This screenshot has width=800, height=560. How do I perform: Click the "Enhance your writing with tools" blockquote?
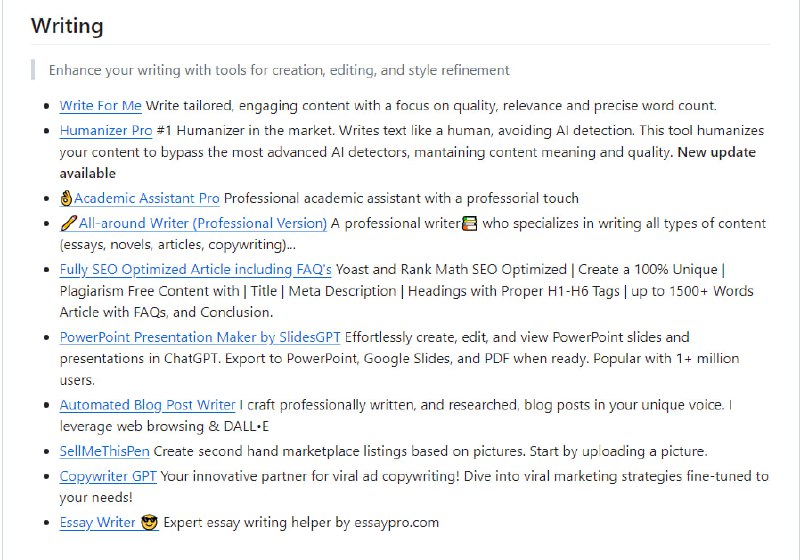click(279, 70)
